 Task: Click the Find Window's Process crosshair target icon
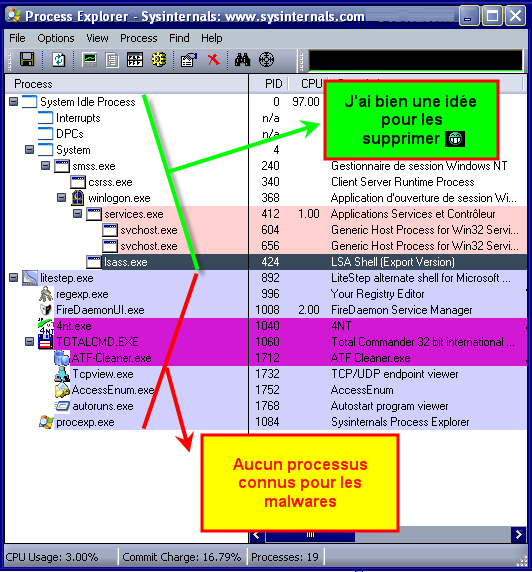[x=266, y=59]
